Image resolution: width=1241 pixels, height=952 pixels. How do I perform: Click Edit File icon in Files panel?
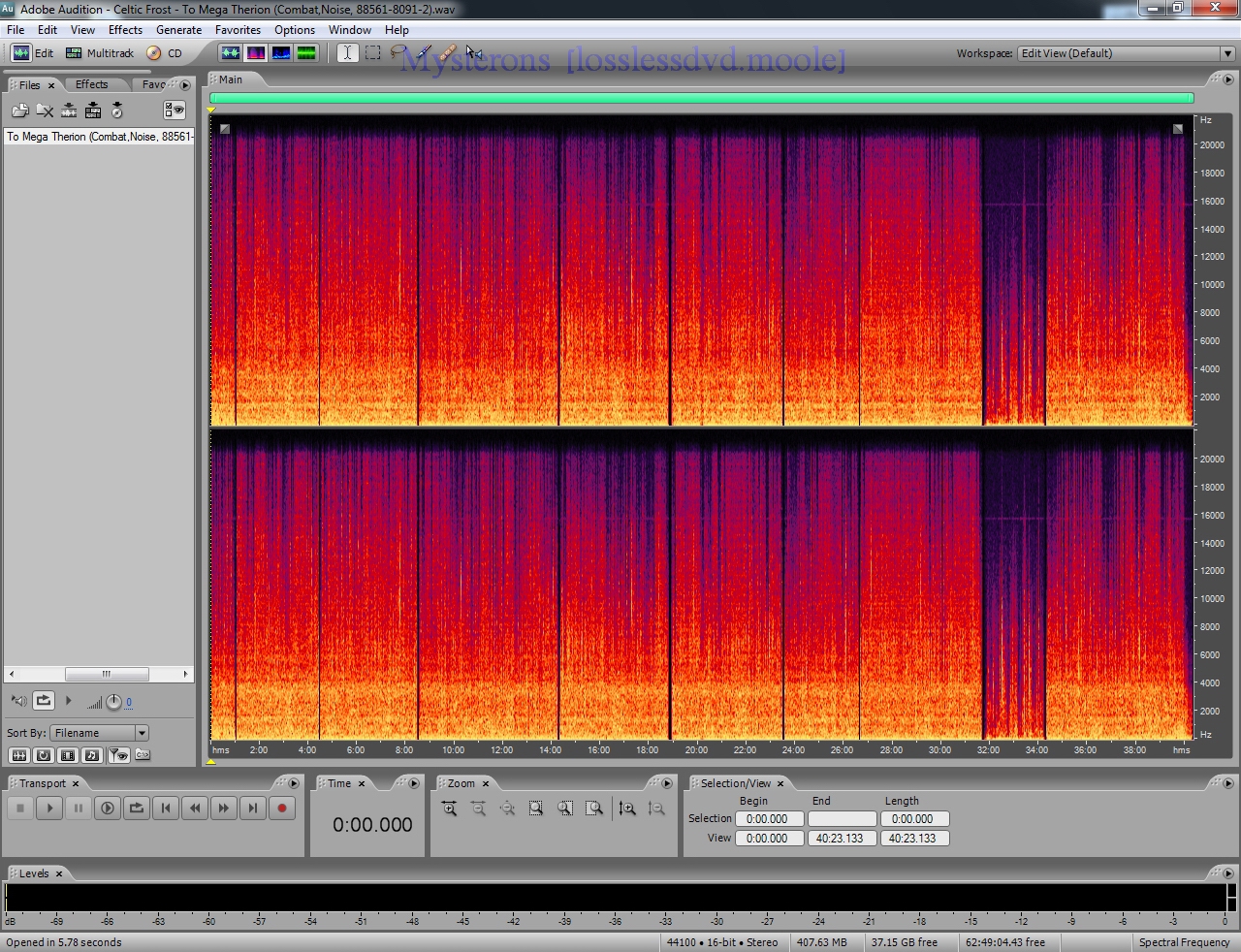point(69,111)
